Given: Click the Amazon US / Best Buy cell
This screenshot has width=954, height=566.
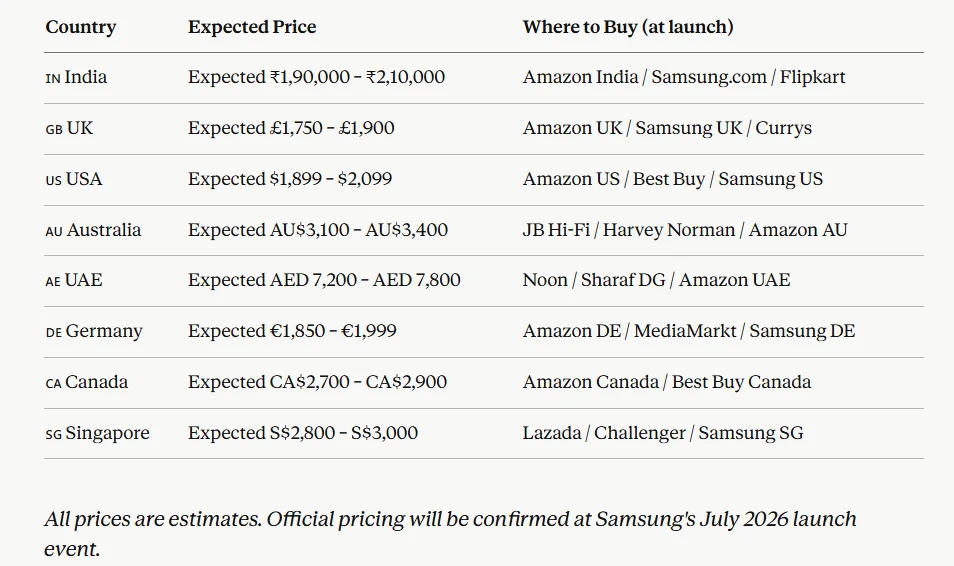Looking at the screenshot, I should (672, 179).
